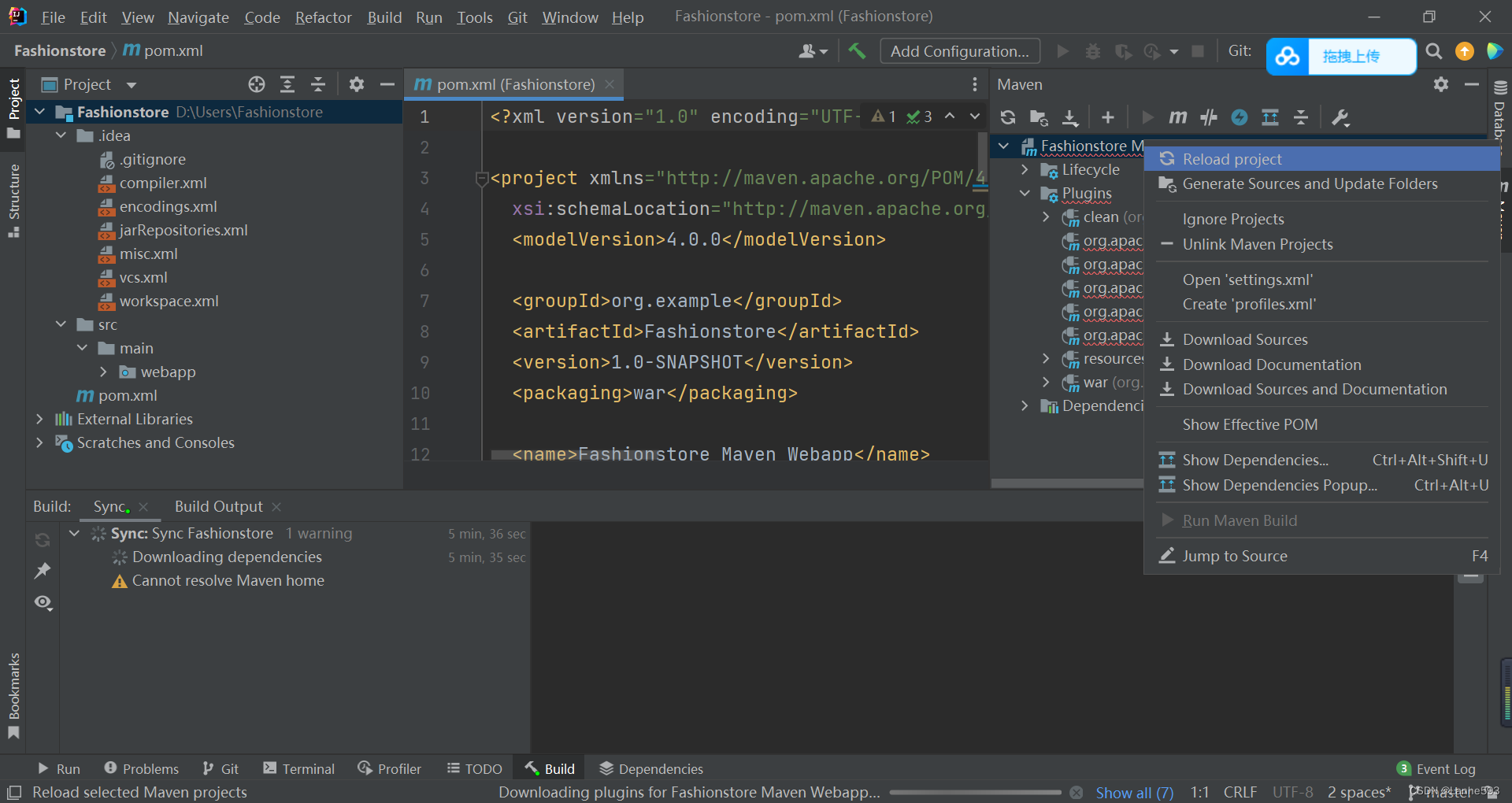1512x803 pixels.
Task: Jump to next highlighted error arrow
Action: coord(975,117)
